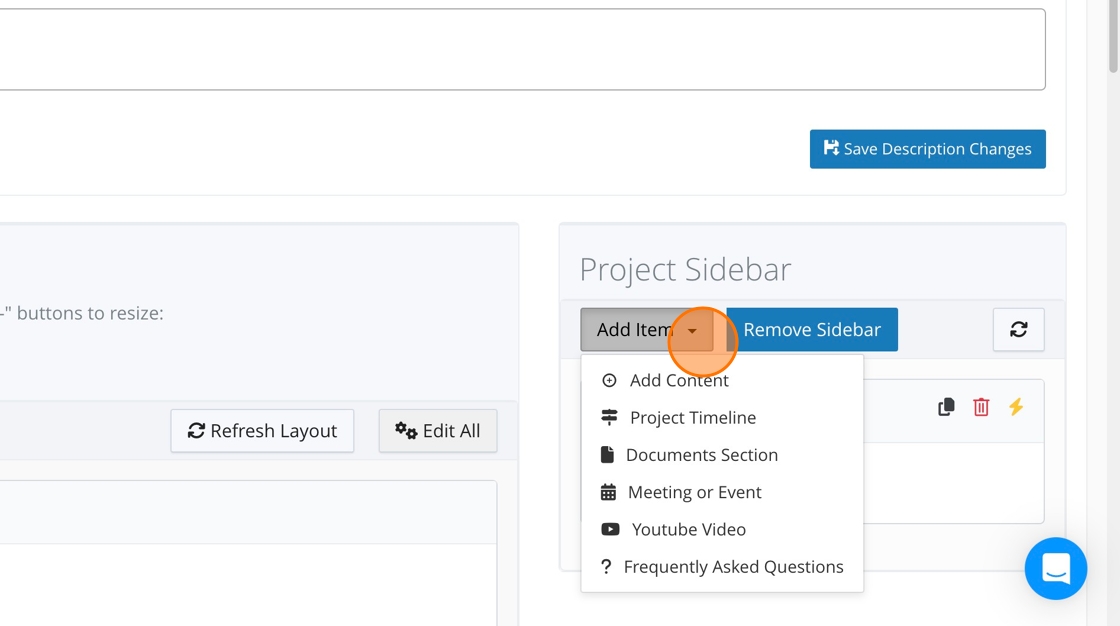This screenshot has width=1120, height=626.
Task: Click the Refresh Layout button
Action: pos(262,431)
